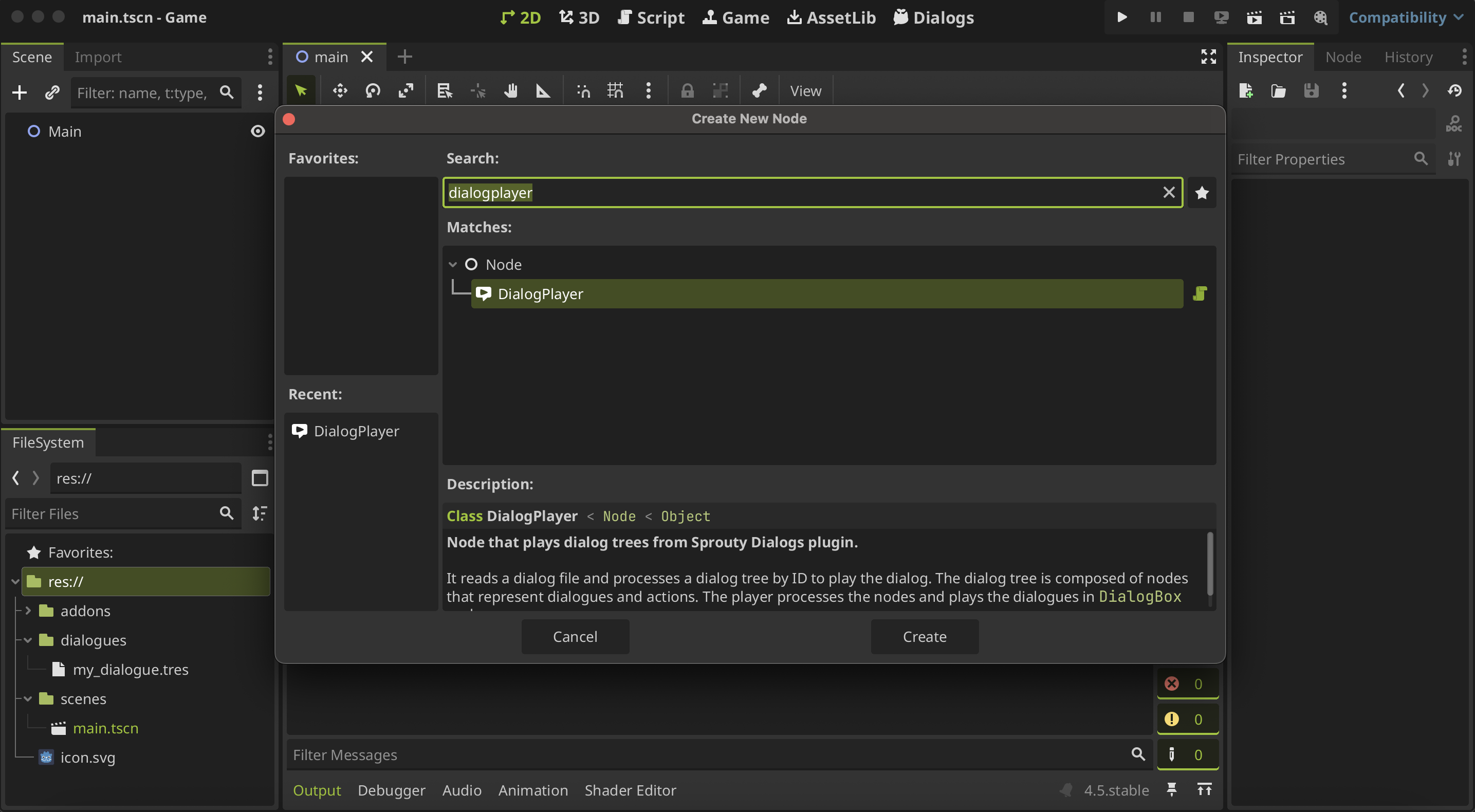Star the dialogplayer search as favorite
This screenshot has width=1475, height=812.
1203,192
